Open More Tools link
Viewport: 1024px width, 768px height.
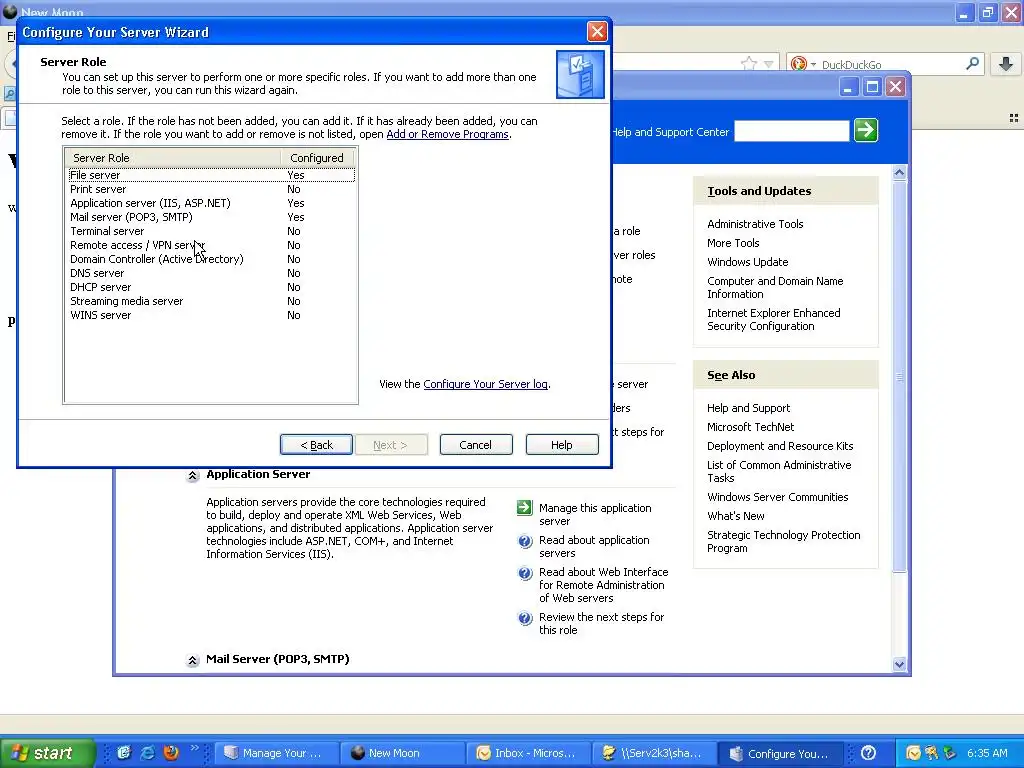[x=733, y=243]
